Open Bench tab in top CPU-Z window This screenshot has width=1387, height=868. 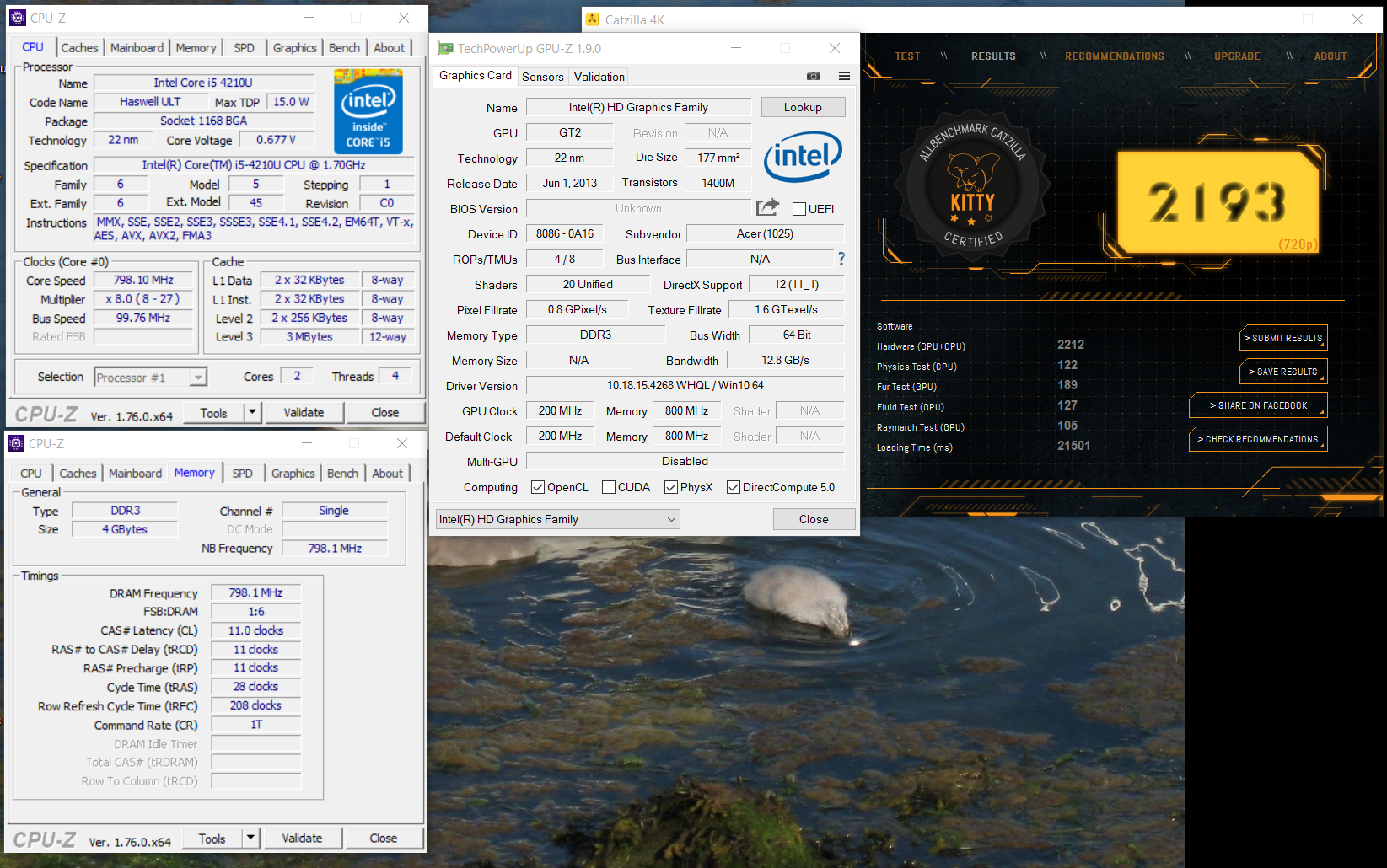coord(344,48)
